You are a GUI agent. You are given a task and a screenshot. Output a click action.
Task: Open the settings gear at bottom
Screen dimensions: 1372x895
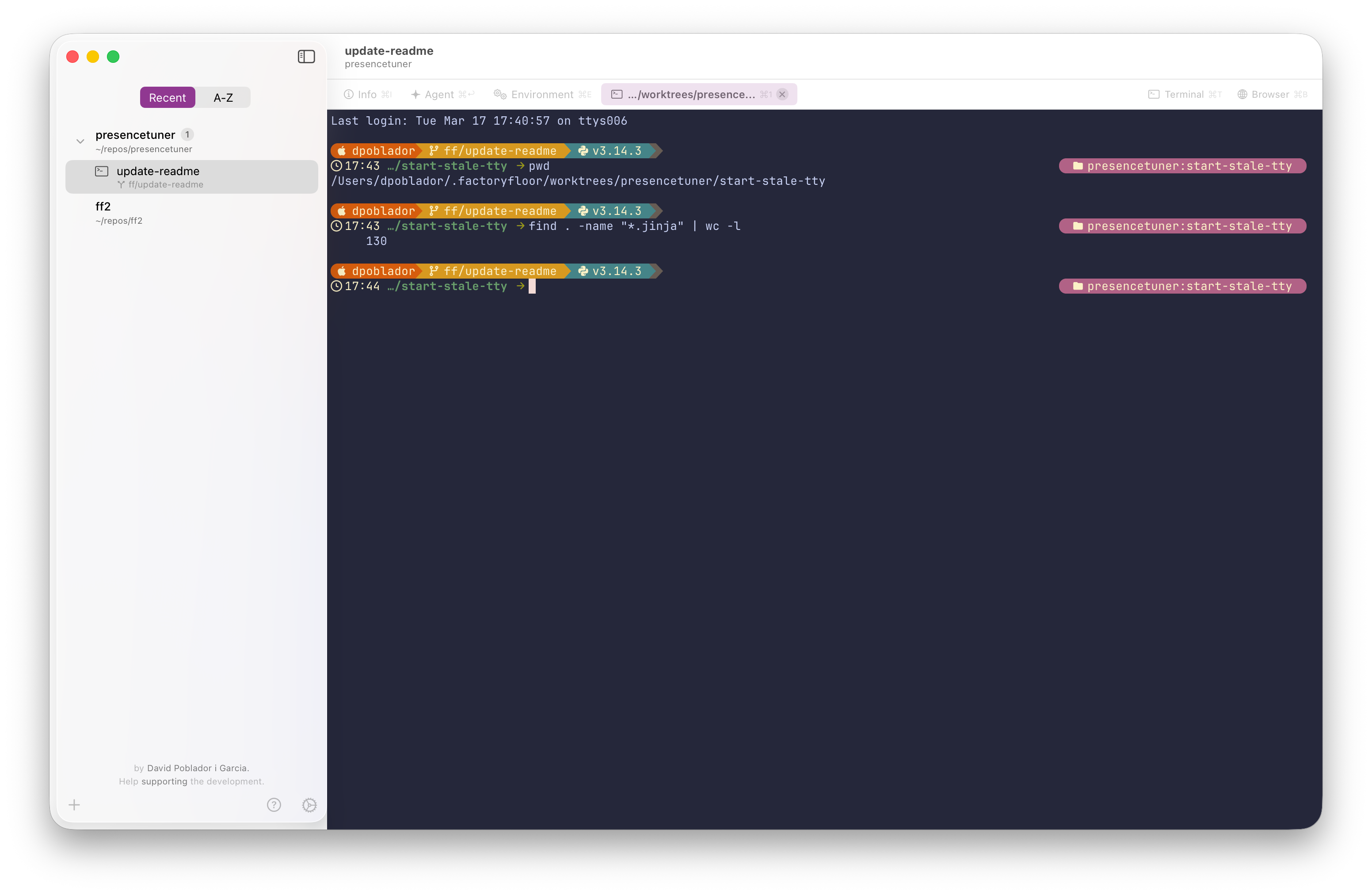[x=309, y=805]
